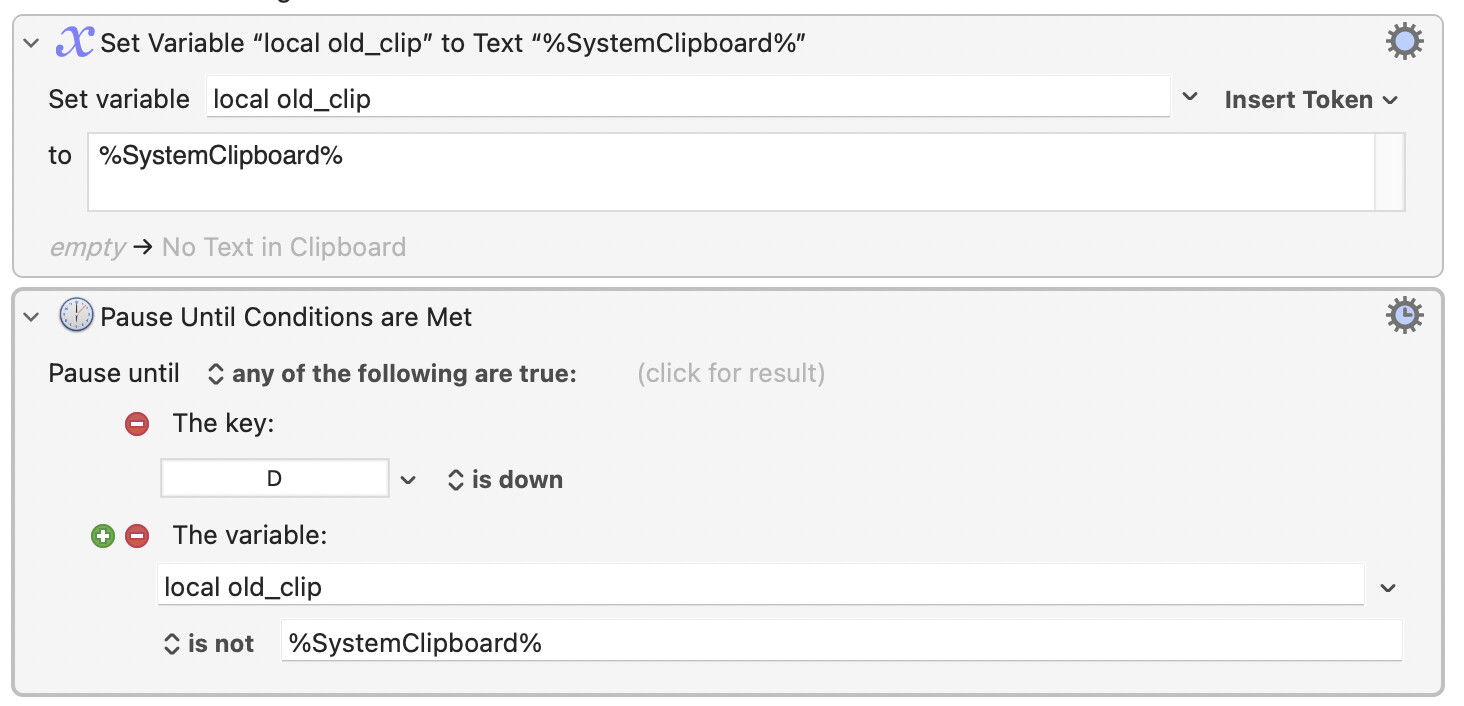Click the key field showing D
Screen dimensions: 1464x706
(x=274, y=479)
